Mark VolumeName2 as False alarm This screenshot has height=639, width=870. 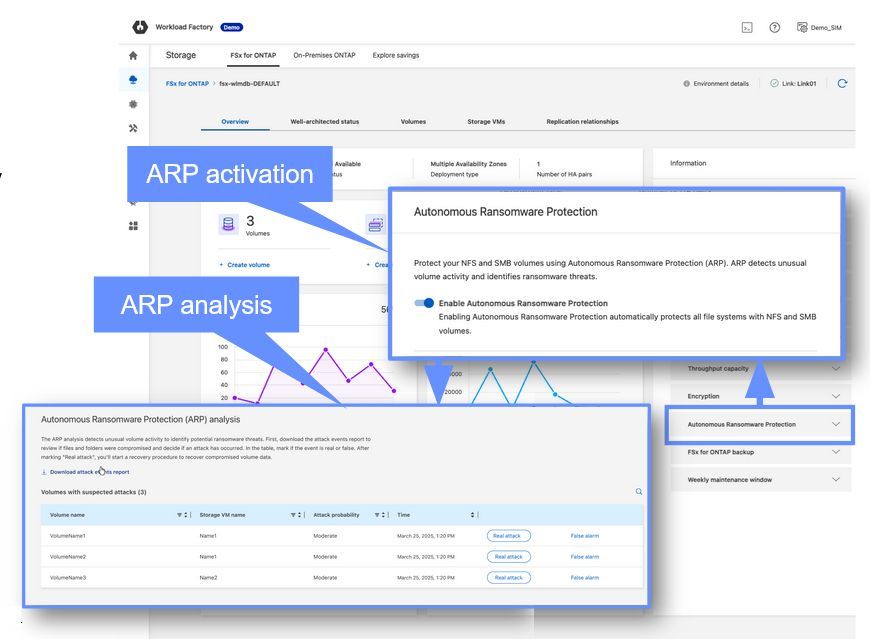pos(585,556)
